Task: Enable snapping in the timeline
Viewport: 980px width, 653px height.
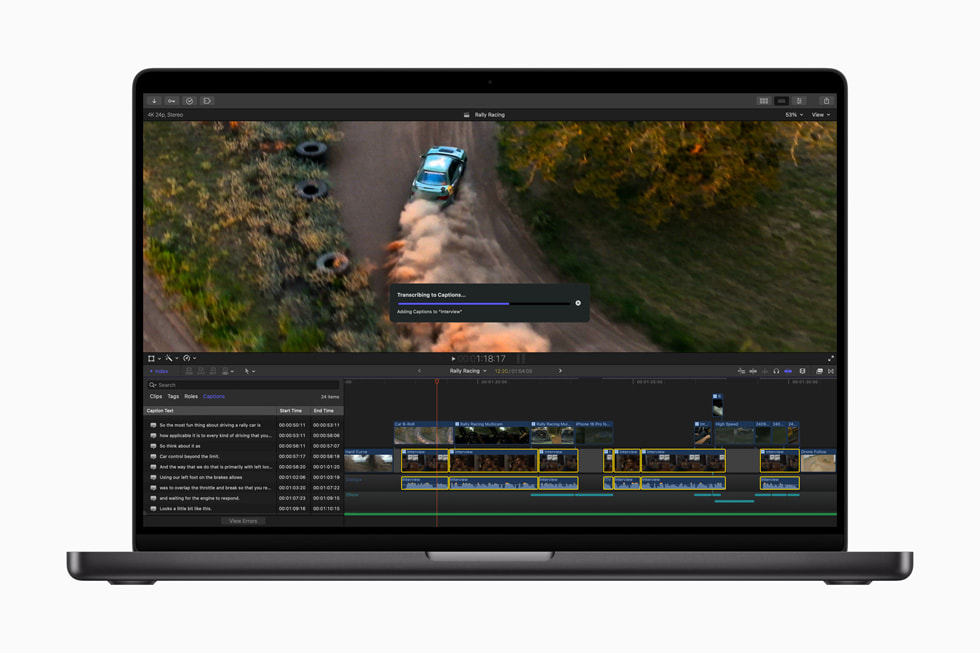Action: (x=788, y=370)
